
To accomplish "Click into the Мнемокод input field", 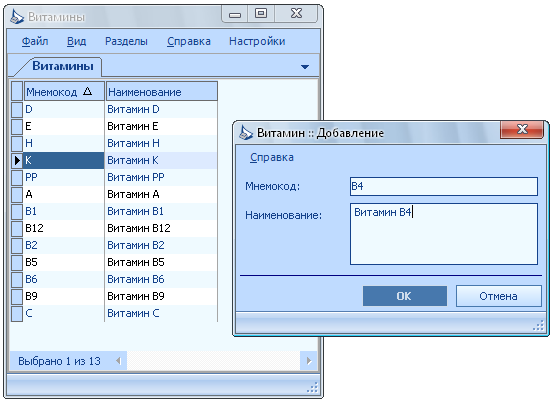I will 444,186.
